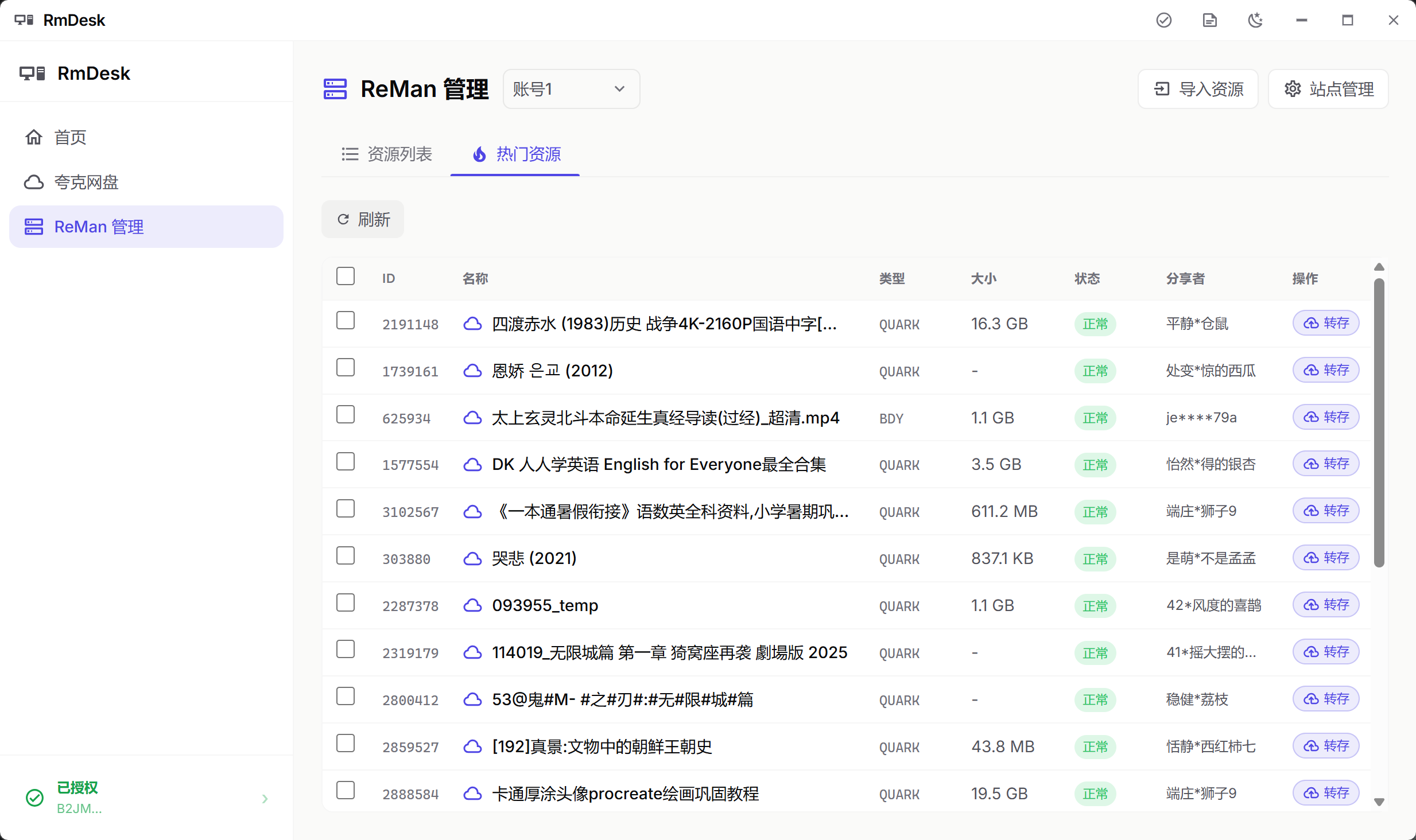Check the row with ID 2888584

click(346, 790)
